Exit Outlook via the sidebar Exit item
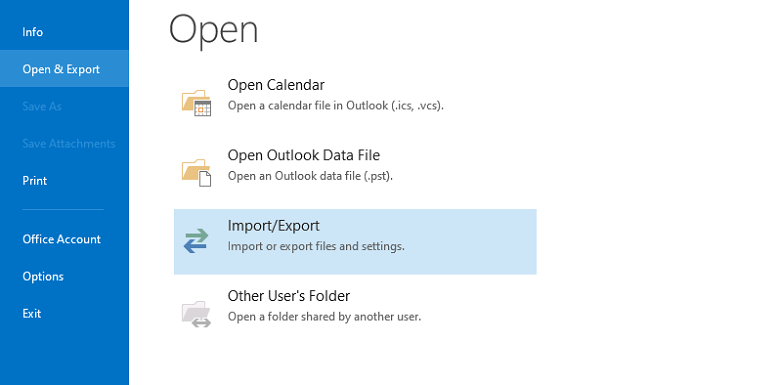Screen dimensions: 779x385 pyautogui.click(x=32, y=313)
